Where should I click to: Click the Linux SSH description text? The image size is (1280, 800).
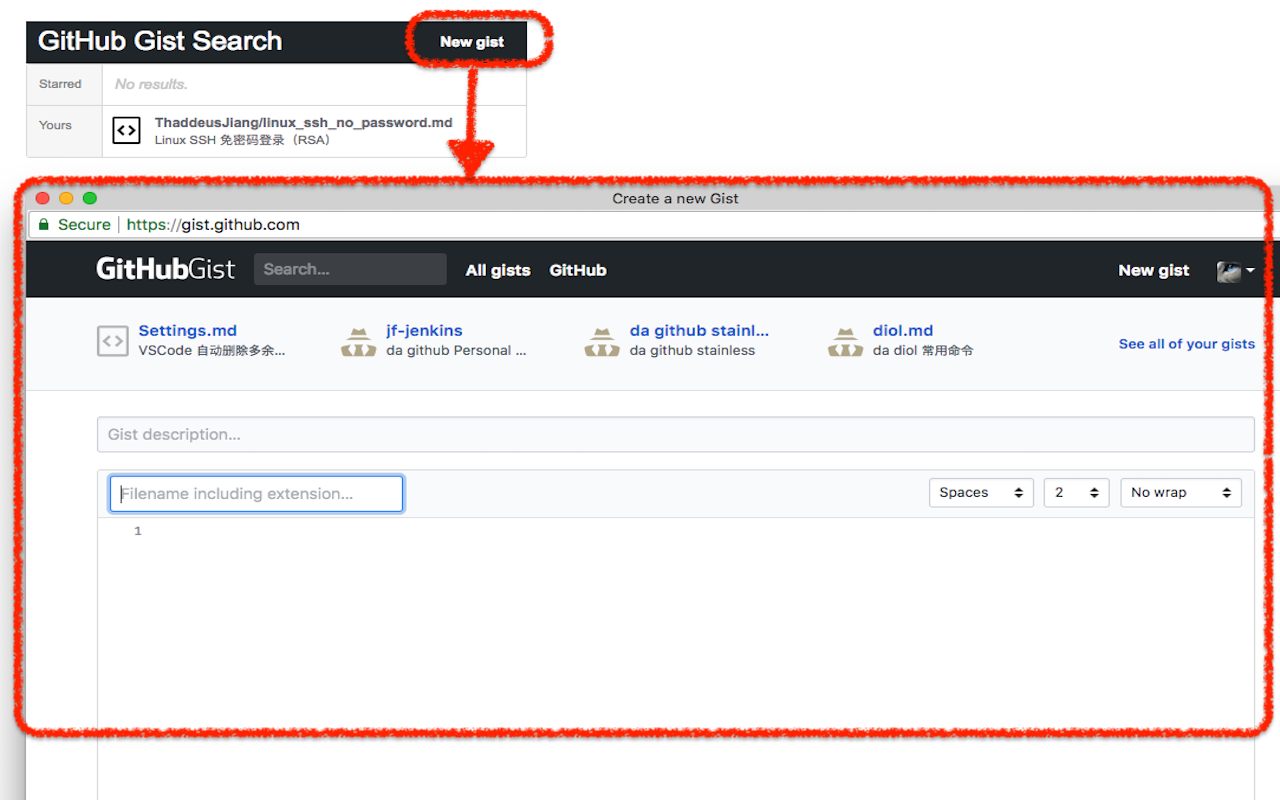point(243,140)
